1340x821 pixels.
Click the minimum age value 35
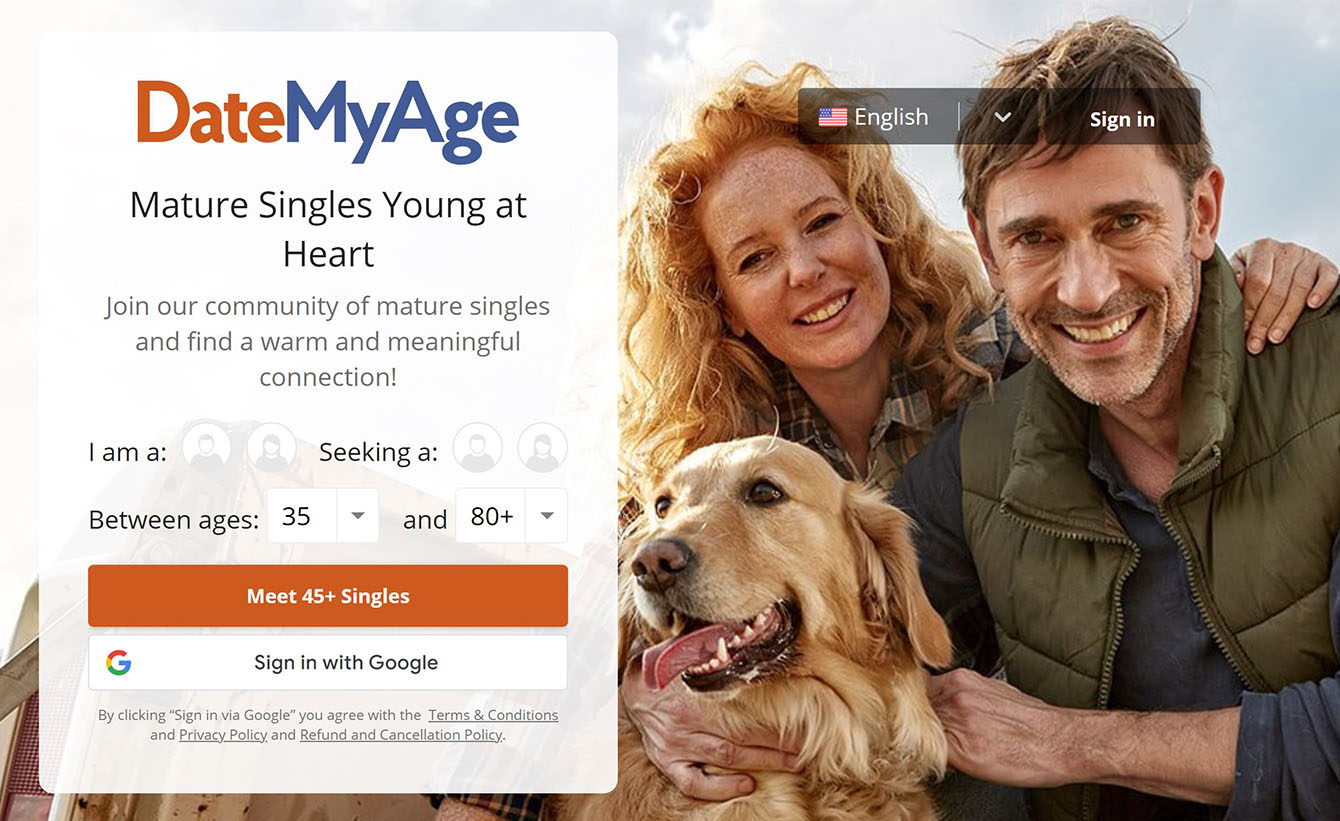(296, 516)
